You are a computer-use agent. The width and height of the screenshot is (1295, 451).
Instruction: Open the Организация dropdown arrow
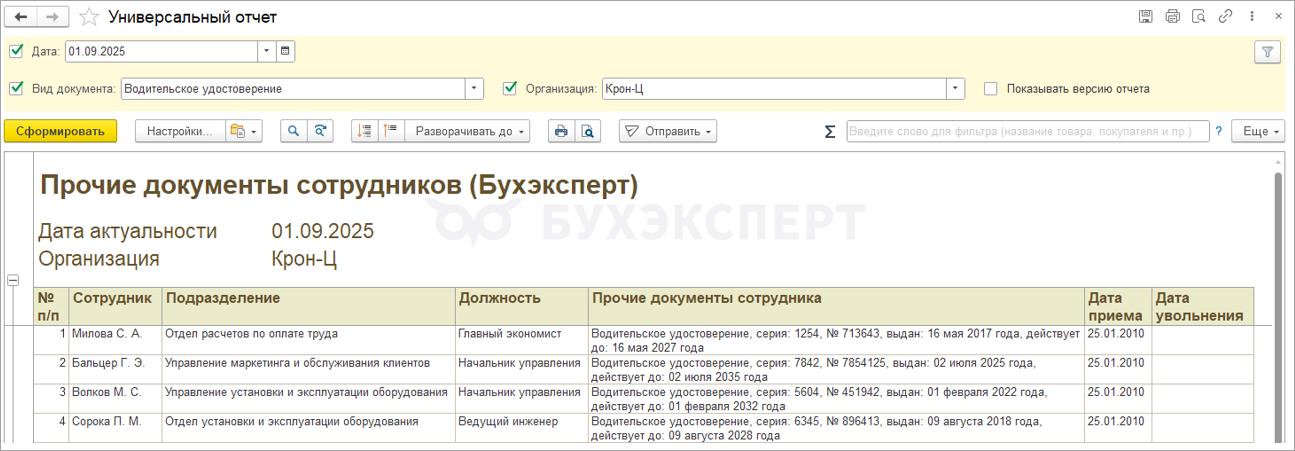point(956,89)
